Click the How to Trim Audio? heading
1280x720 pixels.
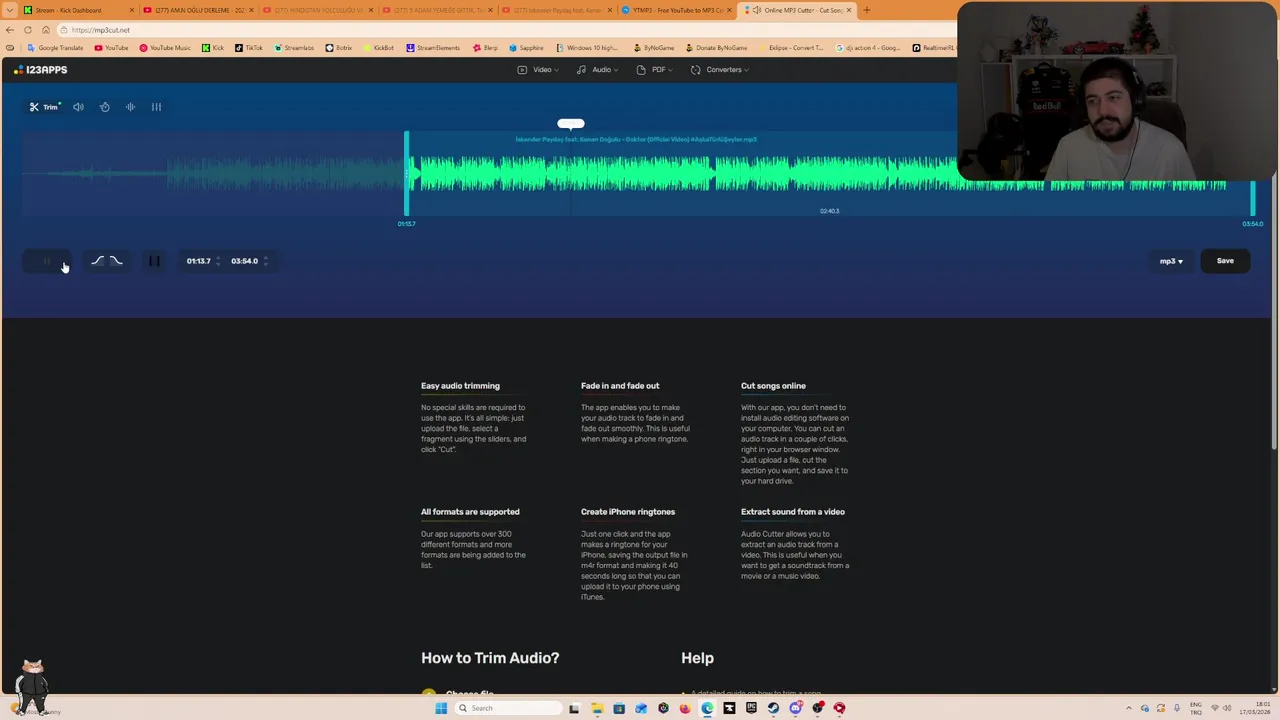coord(490,658)
